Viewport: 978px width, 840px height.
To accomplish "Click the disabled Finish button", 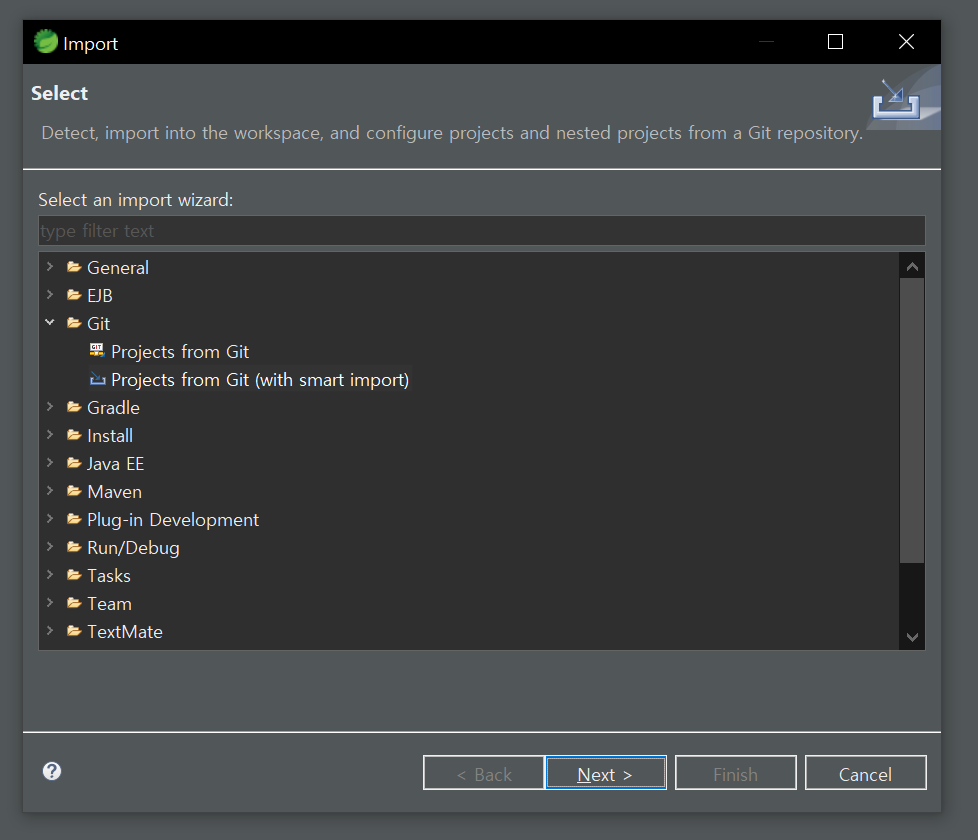I will coord(735,773).
